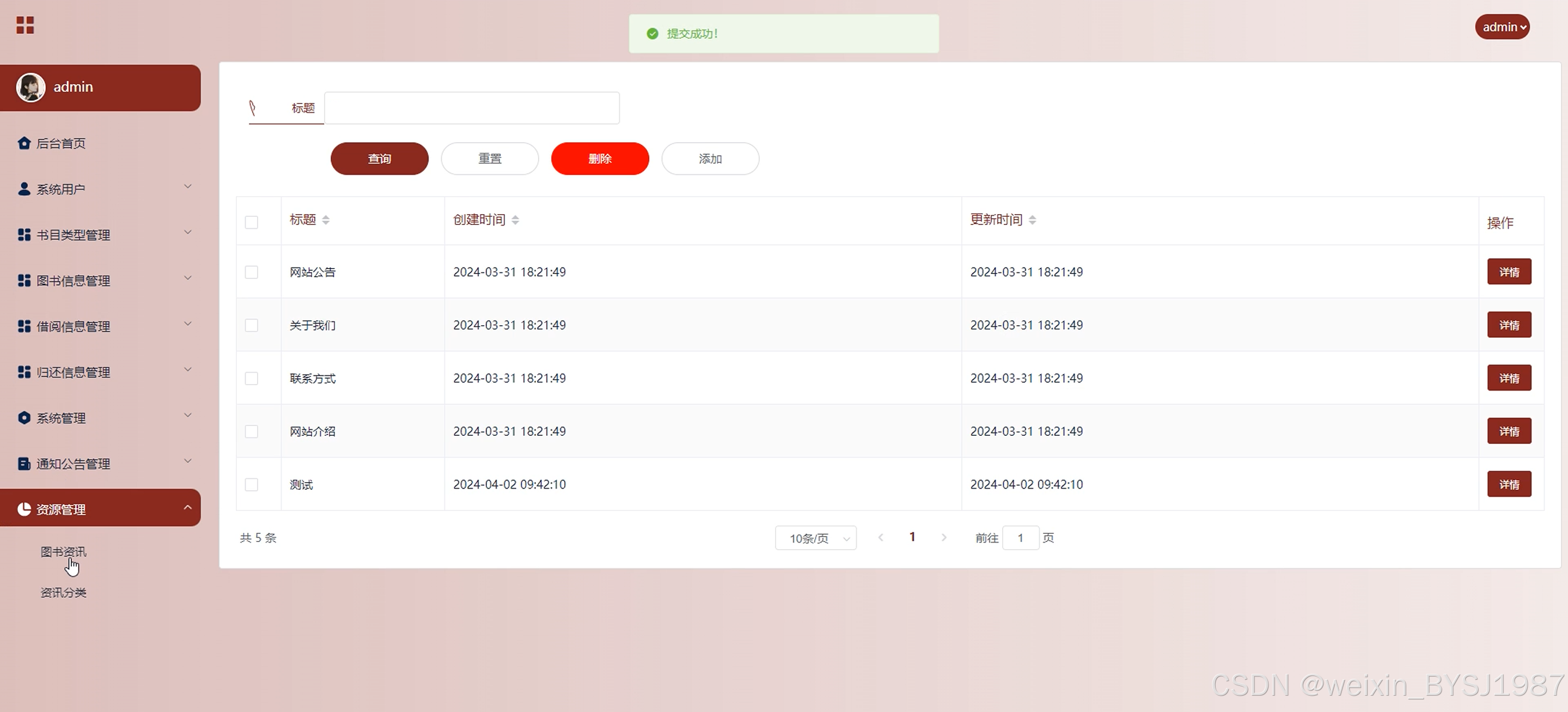
Task: Open 详情 for 网站介绍 row
Action: coord(1509,431)
